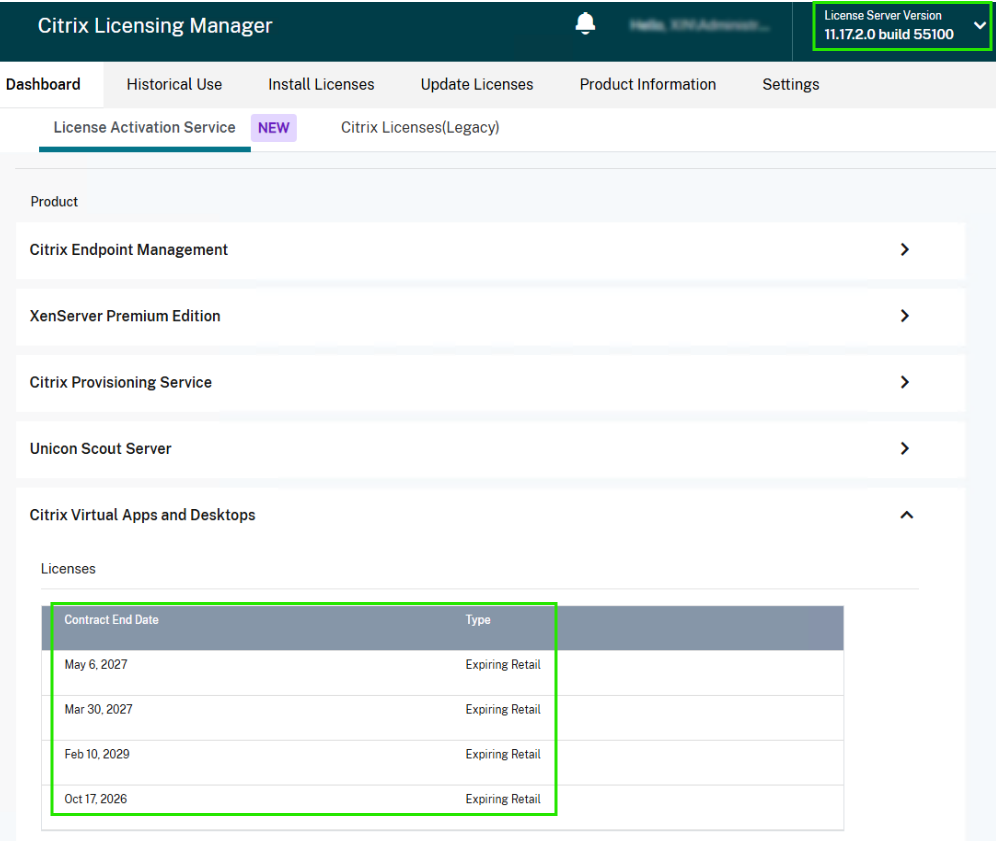
Task: Open the Update Licenses tab
Action: (476, 84)
